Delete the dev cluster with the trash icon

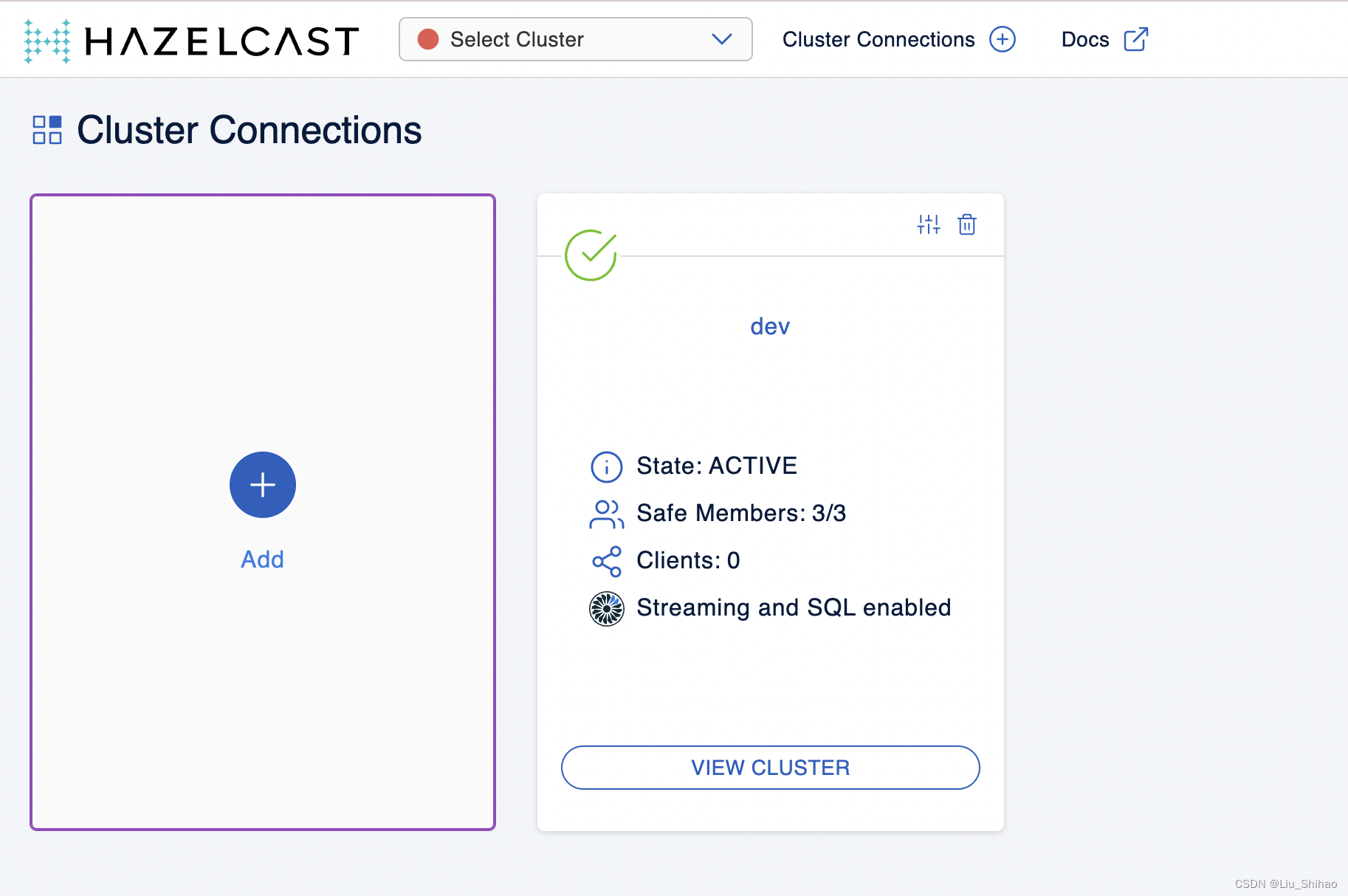[967, 224]
